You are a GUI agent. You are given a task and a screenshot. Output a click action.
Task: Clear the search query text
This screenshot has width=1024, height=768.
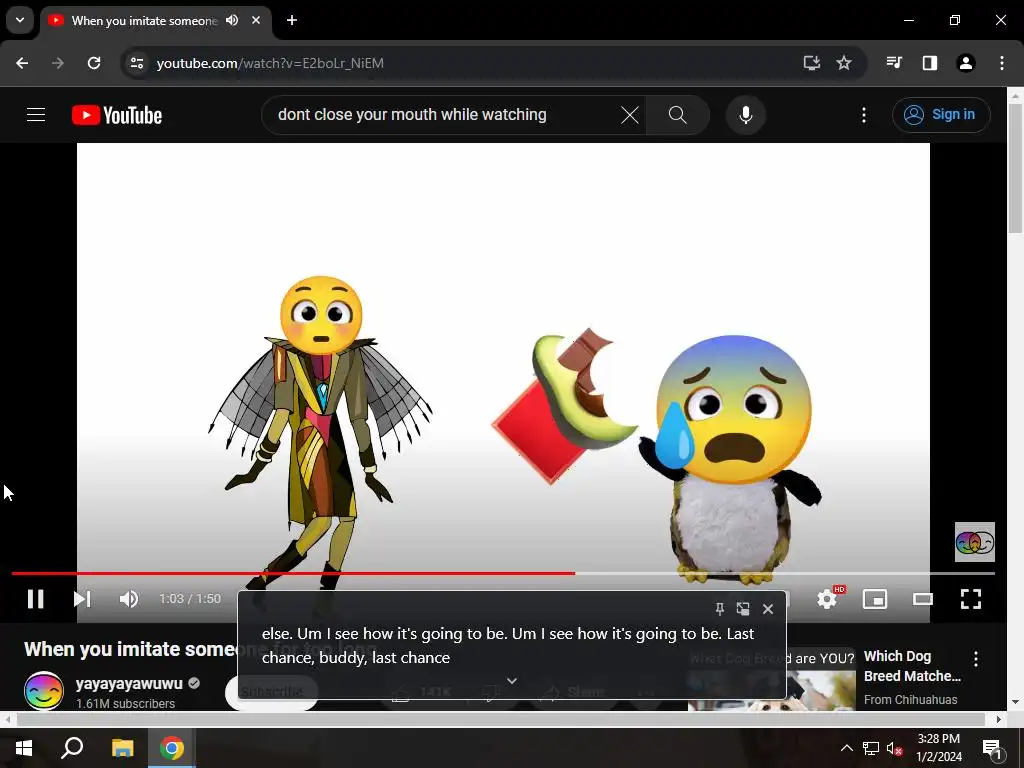(x=630, y=115)
